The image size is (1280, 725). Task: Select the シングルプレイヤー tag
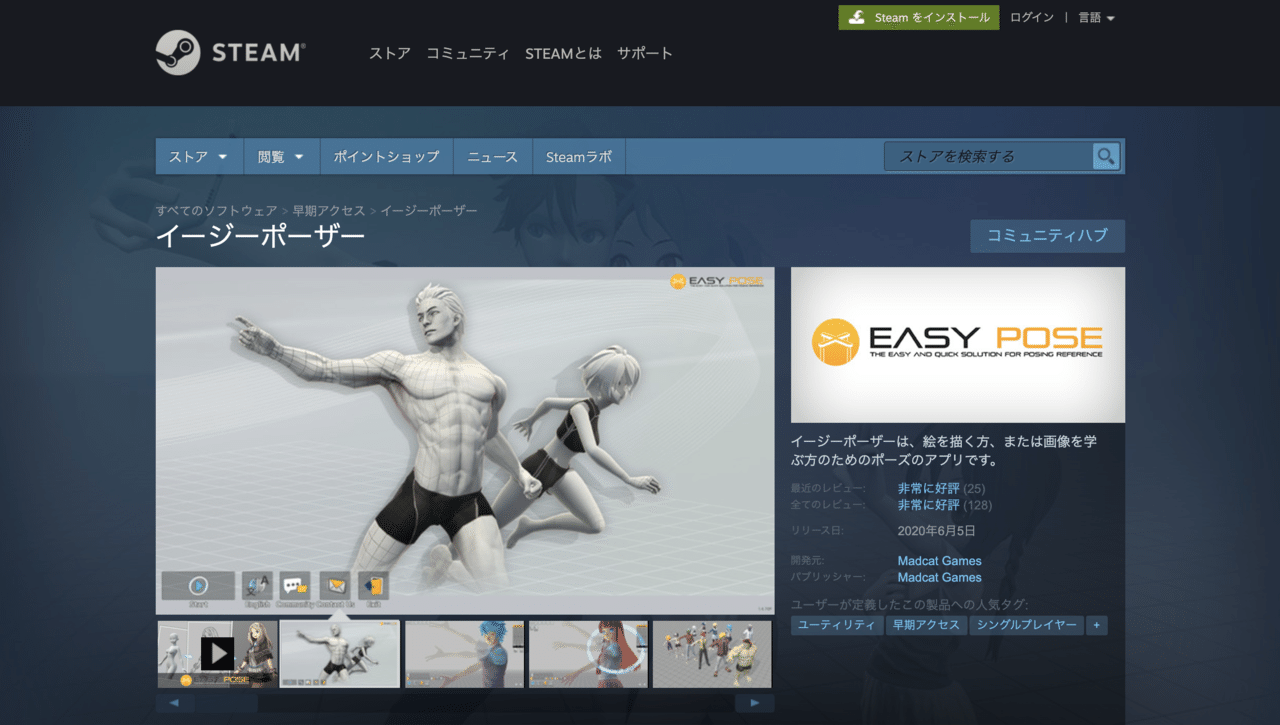[x=1026, y=625]
